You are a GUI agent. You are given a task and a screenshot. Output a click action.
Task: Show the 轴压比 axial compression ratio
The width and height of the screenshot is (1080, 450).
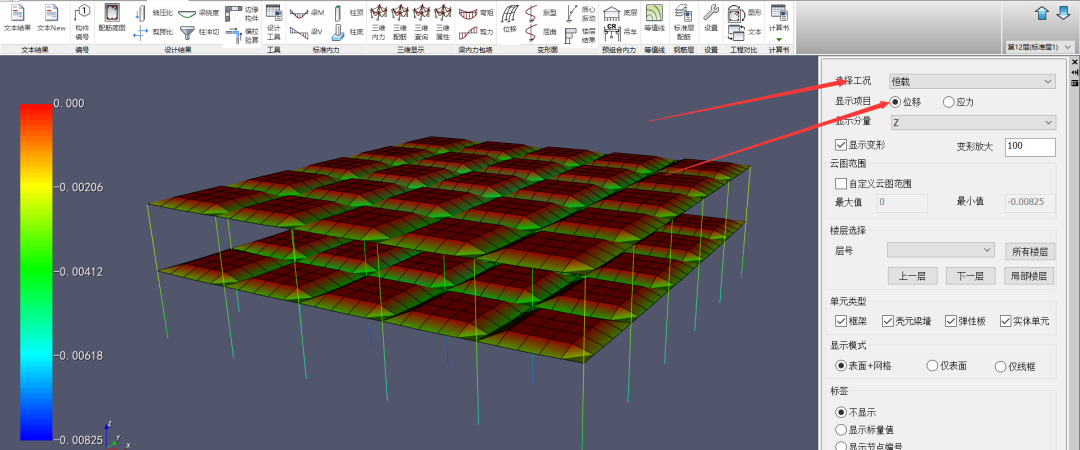point(154,13)
